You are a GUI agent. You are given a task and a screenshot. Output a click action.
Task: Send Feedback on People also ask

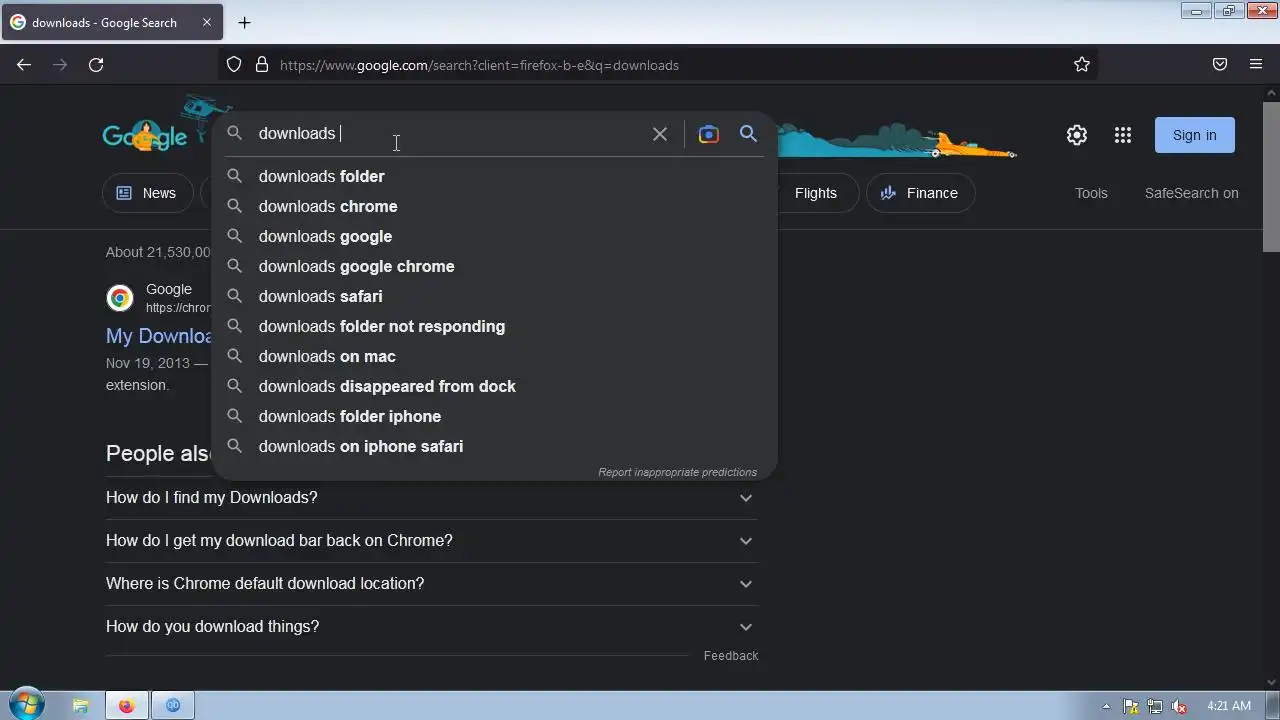731,656
